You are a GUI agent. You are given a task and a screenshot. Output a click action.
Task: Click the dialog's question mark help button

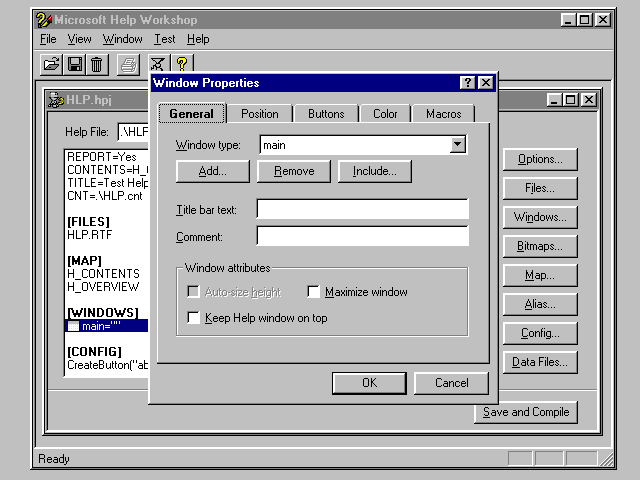(467, 83)
